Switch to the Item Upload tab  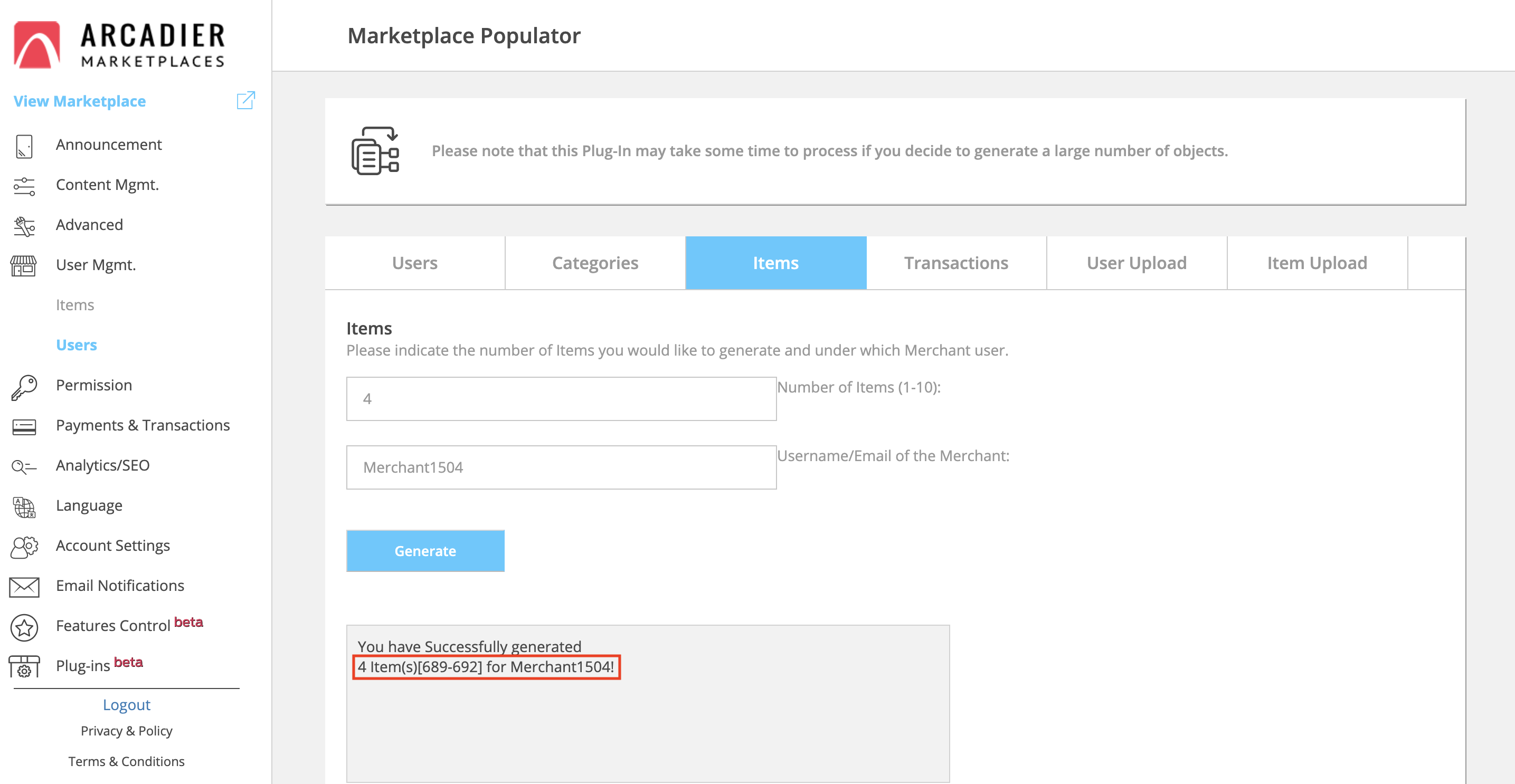(x=1316, y=263)
